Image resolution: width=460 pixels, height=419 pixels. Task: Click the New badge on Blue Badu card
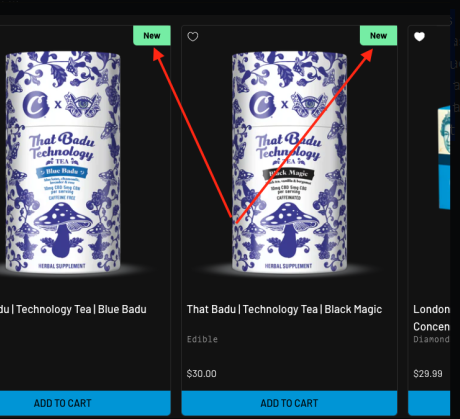click(152, 35)
